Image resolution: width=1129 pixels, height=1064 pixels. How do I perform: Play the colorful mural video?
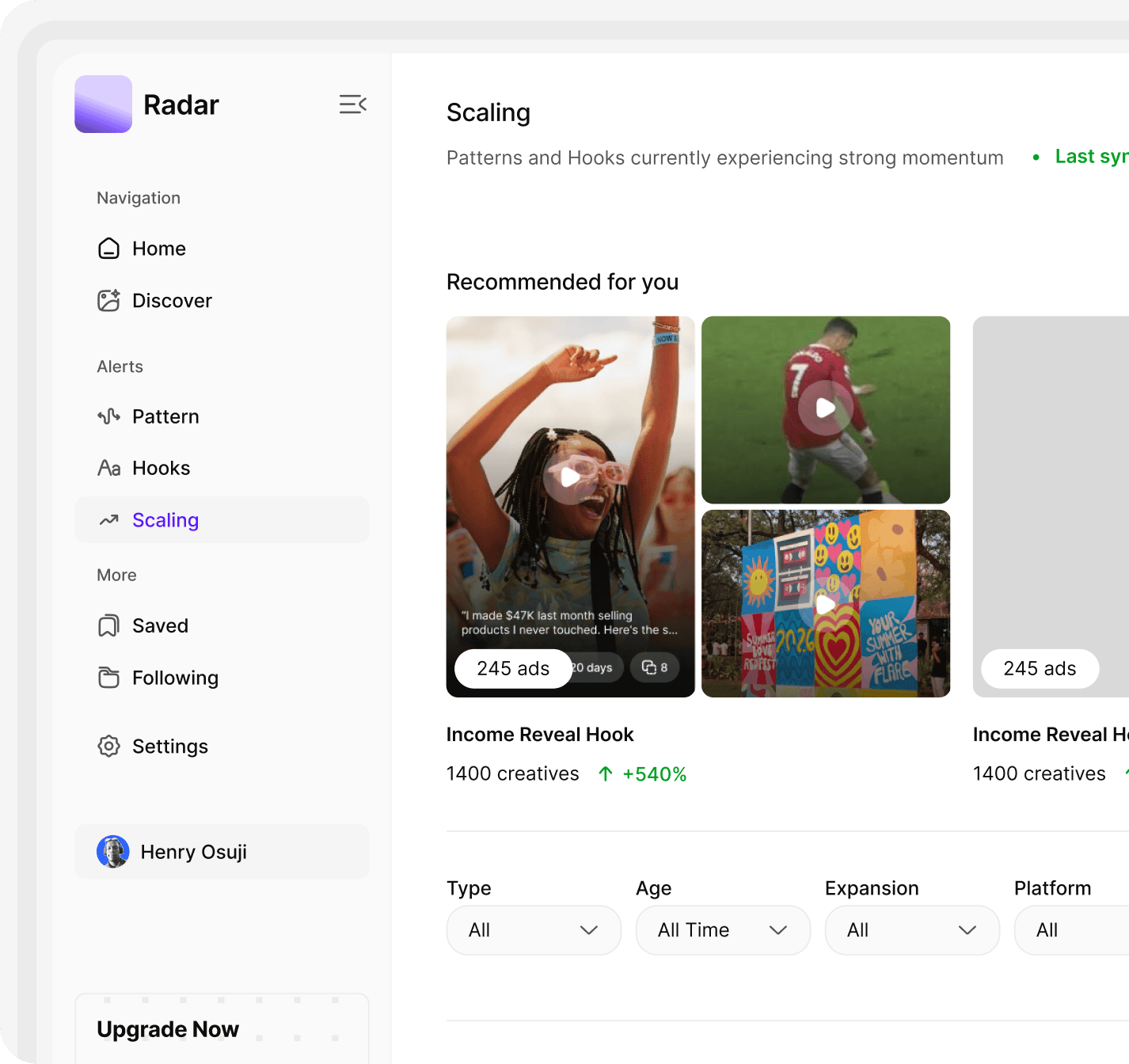826,604
